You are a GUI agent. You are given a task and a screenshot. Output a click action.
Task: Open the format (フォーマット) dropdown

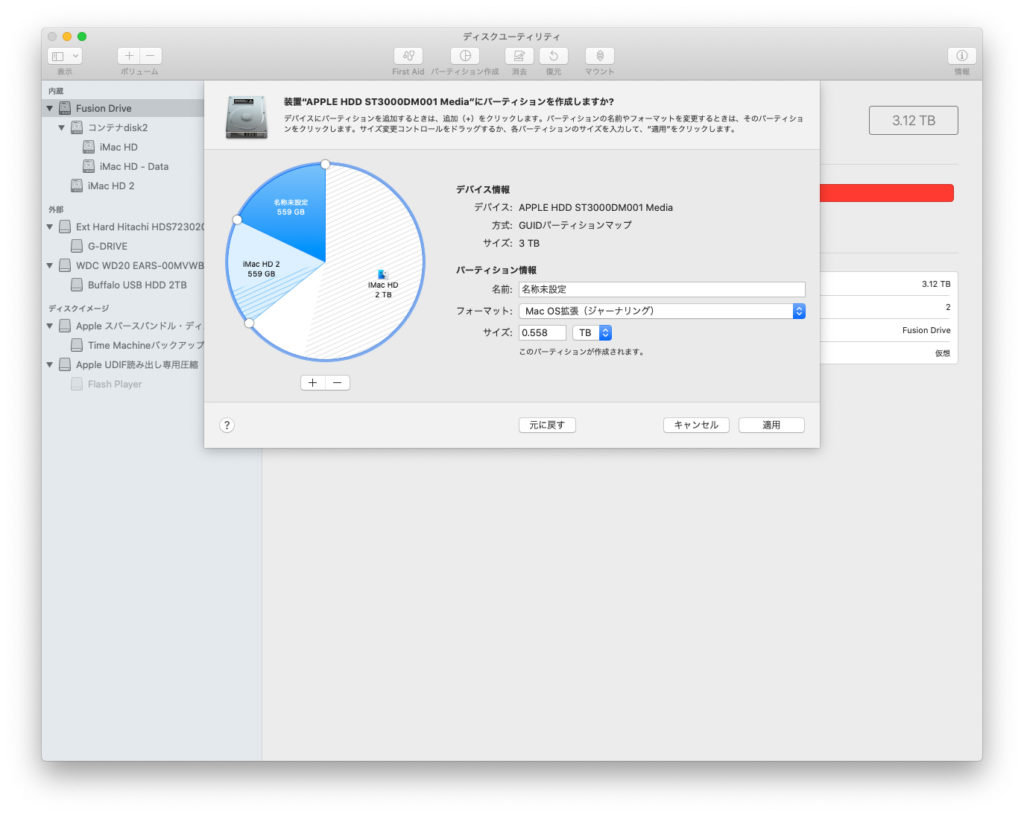(x=661, y=311)
